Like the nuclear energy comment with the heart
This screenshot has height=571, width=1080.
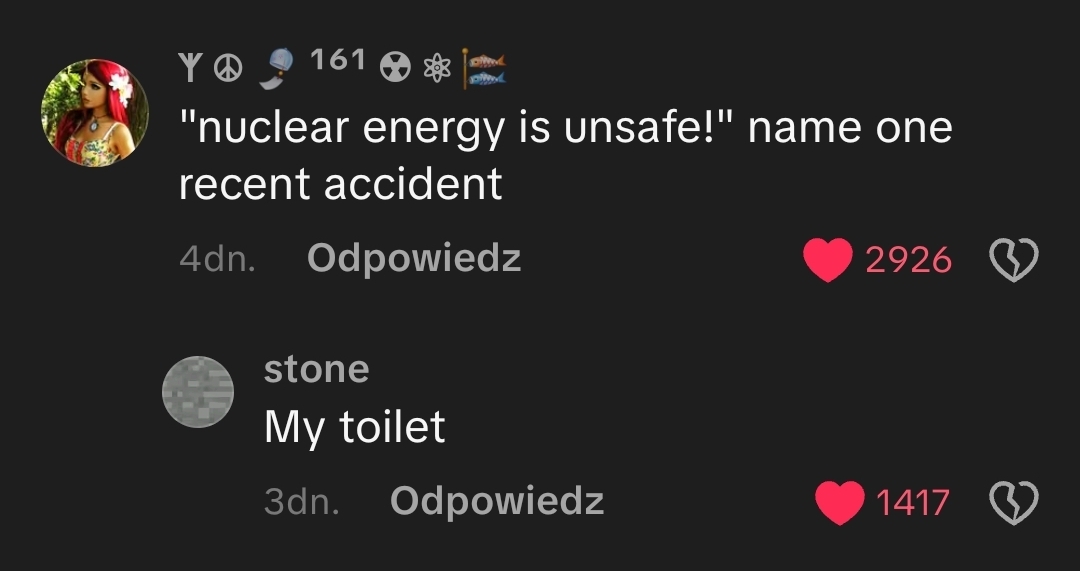tap(828, 260)
